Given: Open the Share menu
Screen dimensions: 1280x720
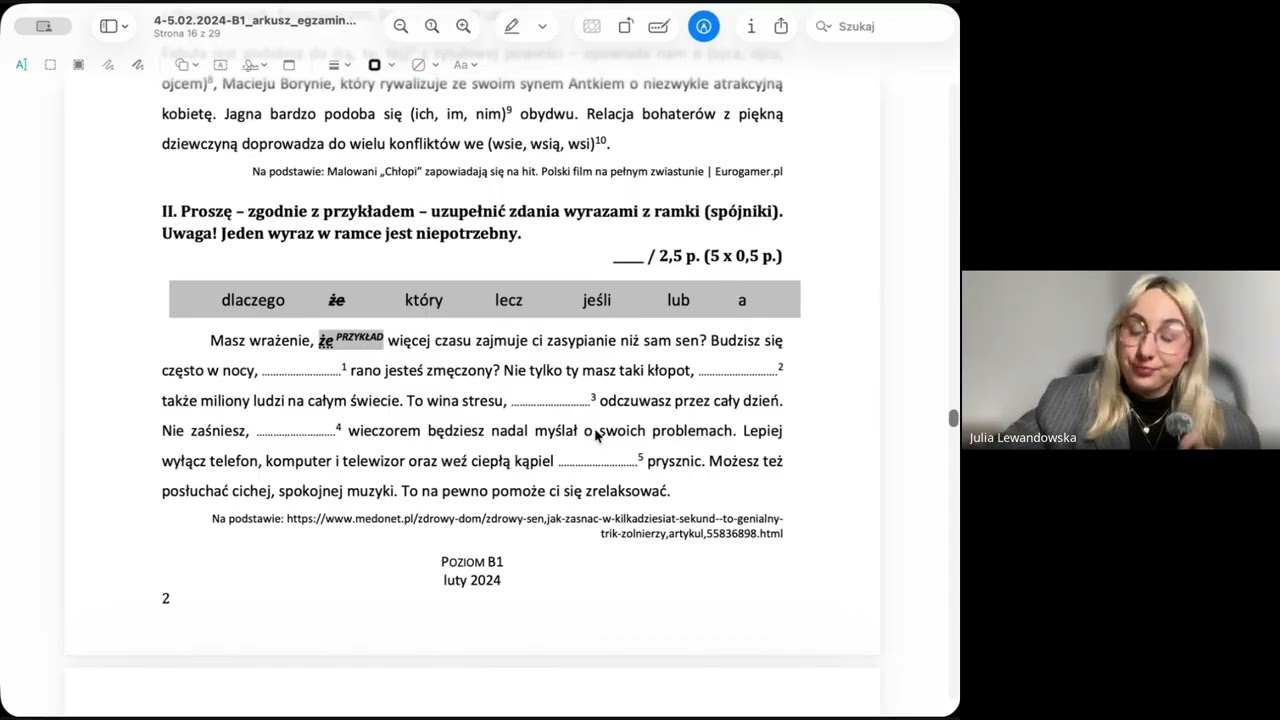Looking at the screenshot, I should tap(781, 27).
